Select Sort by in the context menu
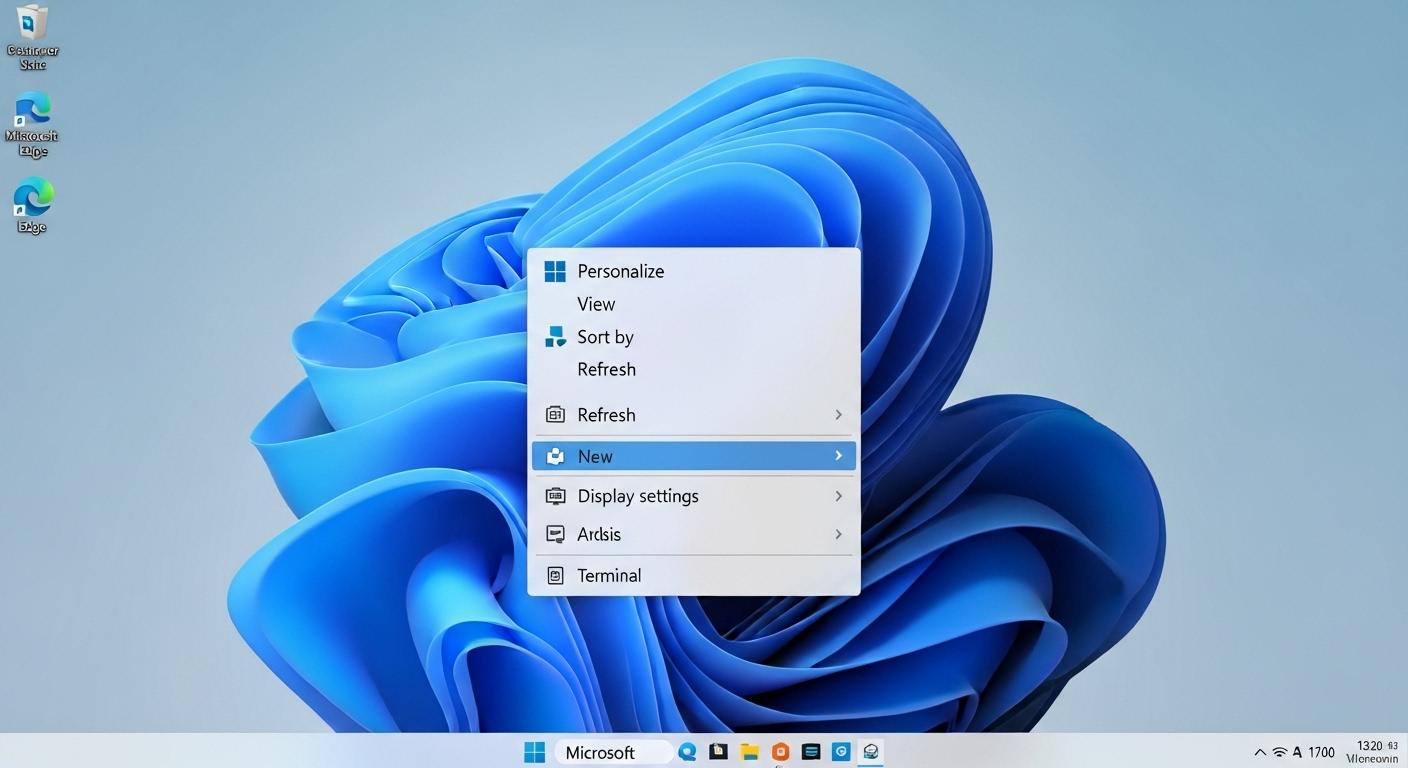The image size is (1408, 768). pyautogui.click(x=605, y=337)
